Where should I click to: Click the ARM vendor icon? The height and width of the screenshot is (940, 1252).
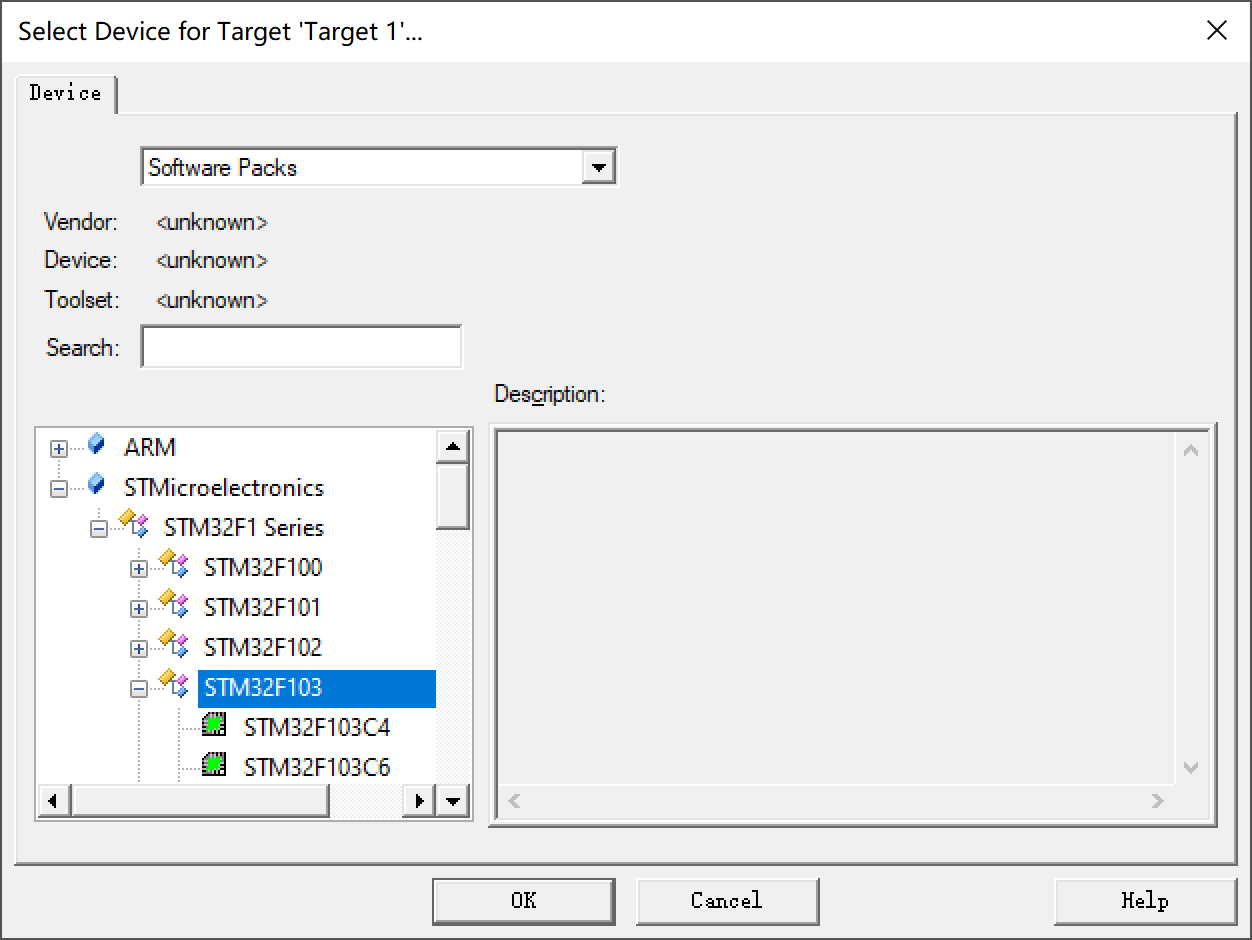pos(96,445)
